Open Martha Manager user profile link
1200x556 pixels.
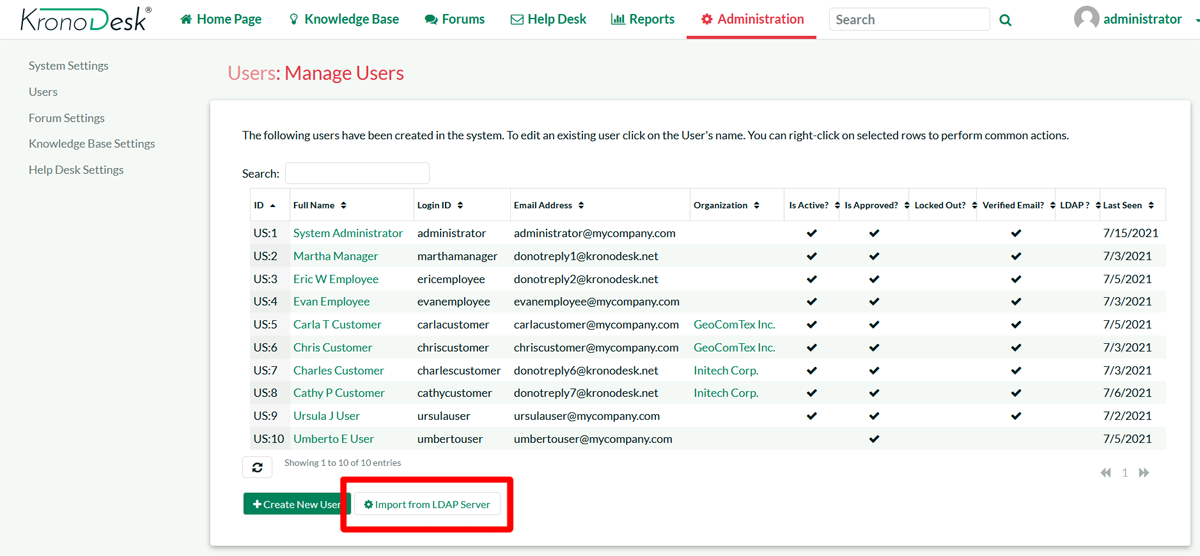[335, 256]
